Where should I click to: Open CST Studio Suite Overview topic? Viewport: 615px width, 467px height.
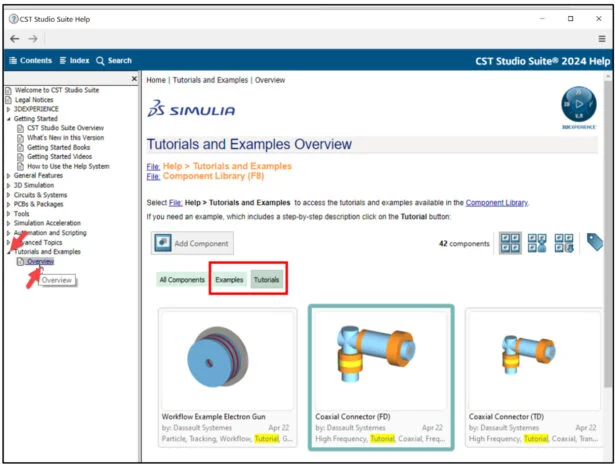(66, 128)
